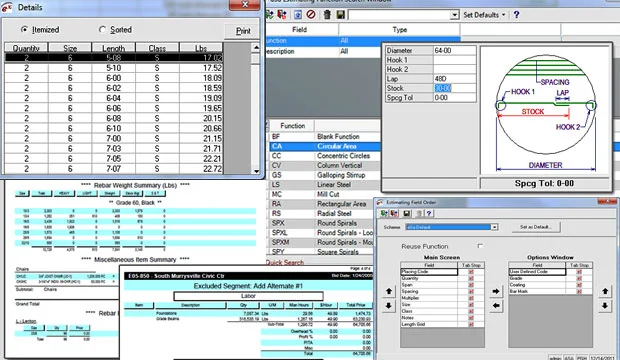Click the move-right arrow between field lists
Image resolution: width=620 pixels, height=360 pixels.
pos(496,292)
